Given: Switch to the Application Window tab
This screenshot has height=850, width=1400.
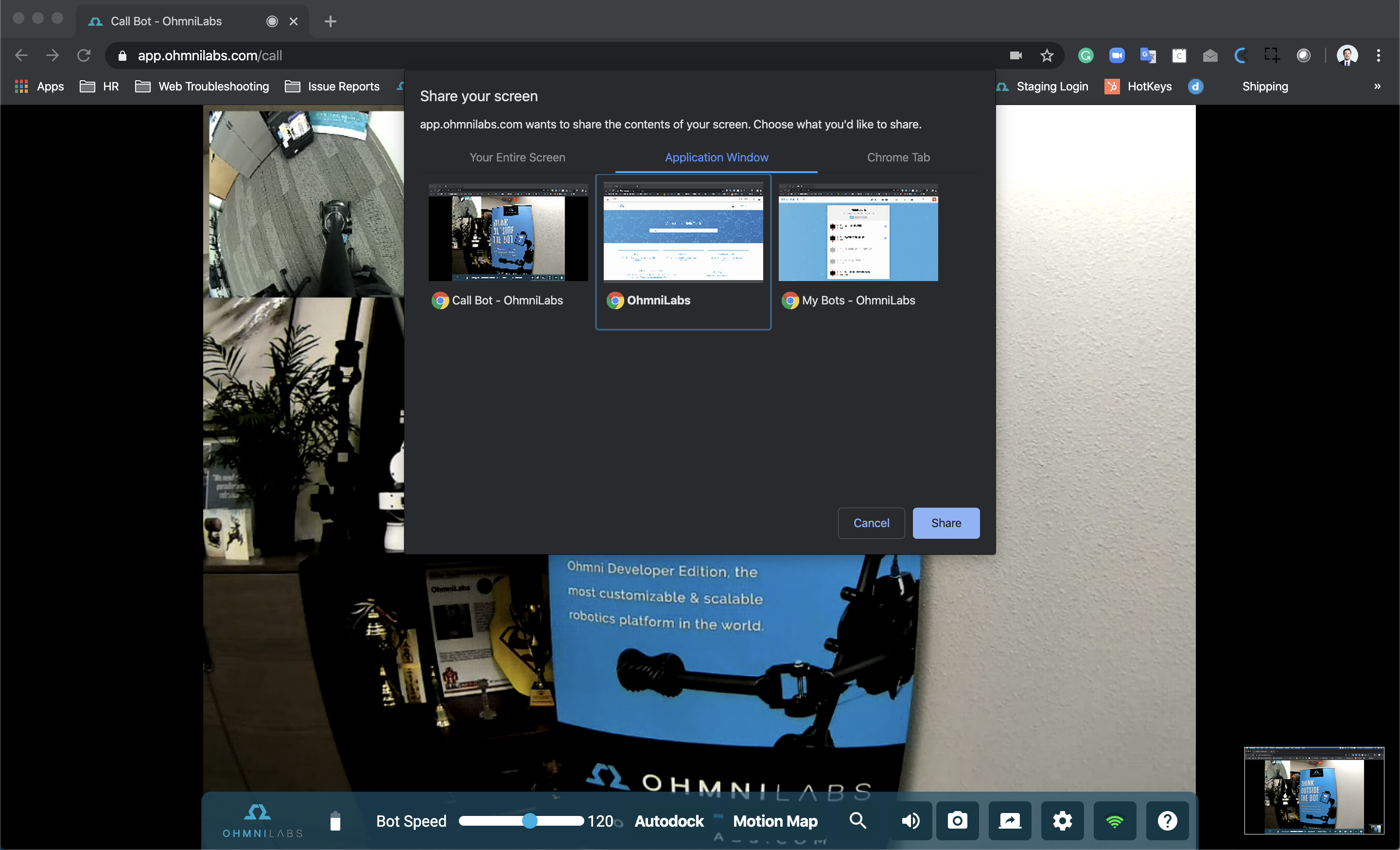Looking at the screenshot, I should (717, 158).
